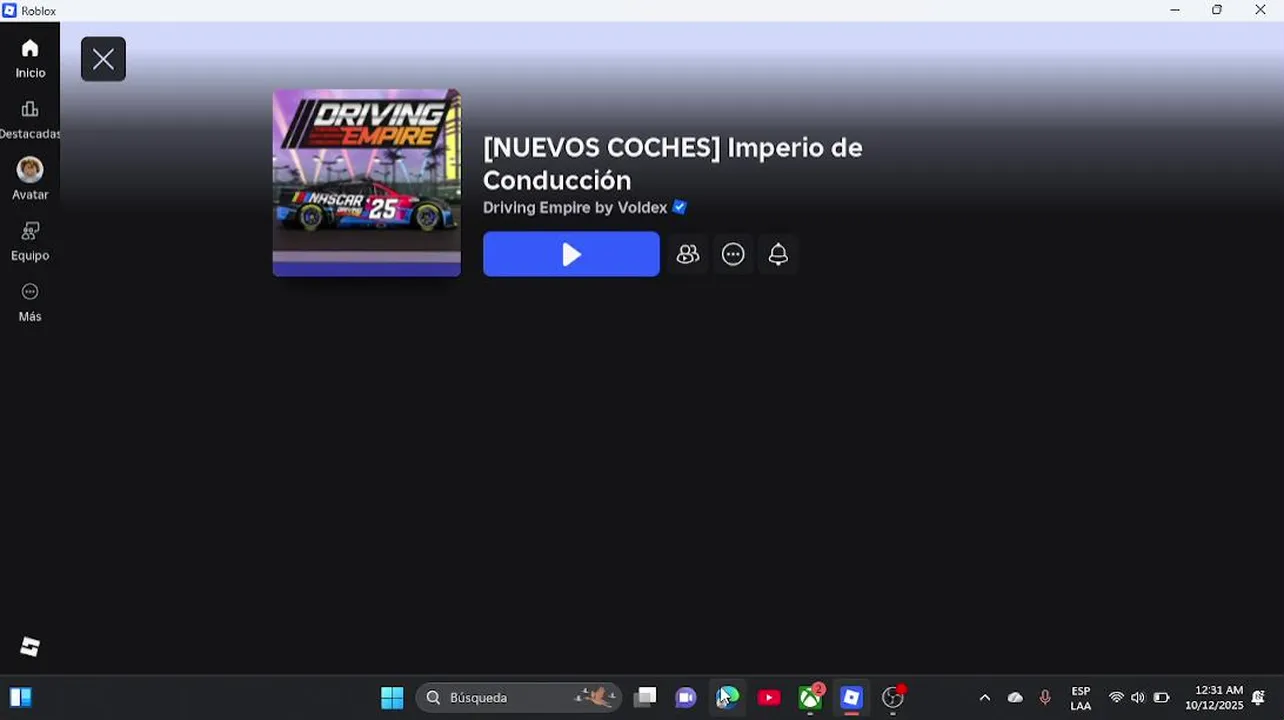Viewport: 1284px width, 720px height.
Task: Open Driving Empire by Voldex creator link
Action: [575, 207]
